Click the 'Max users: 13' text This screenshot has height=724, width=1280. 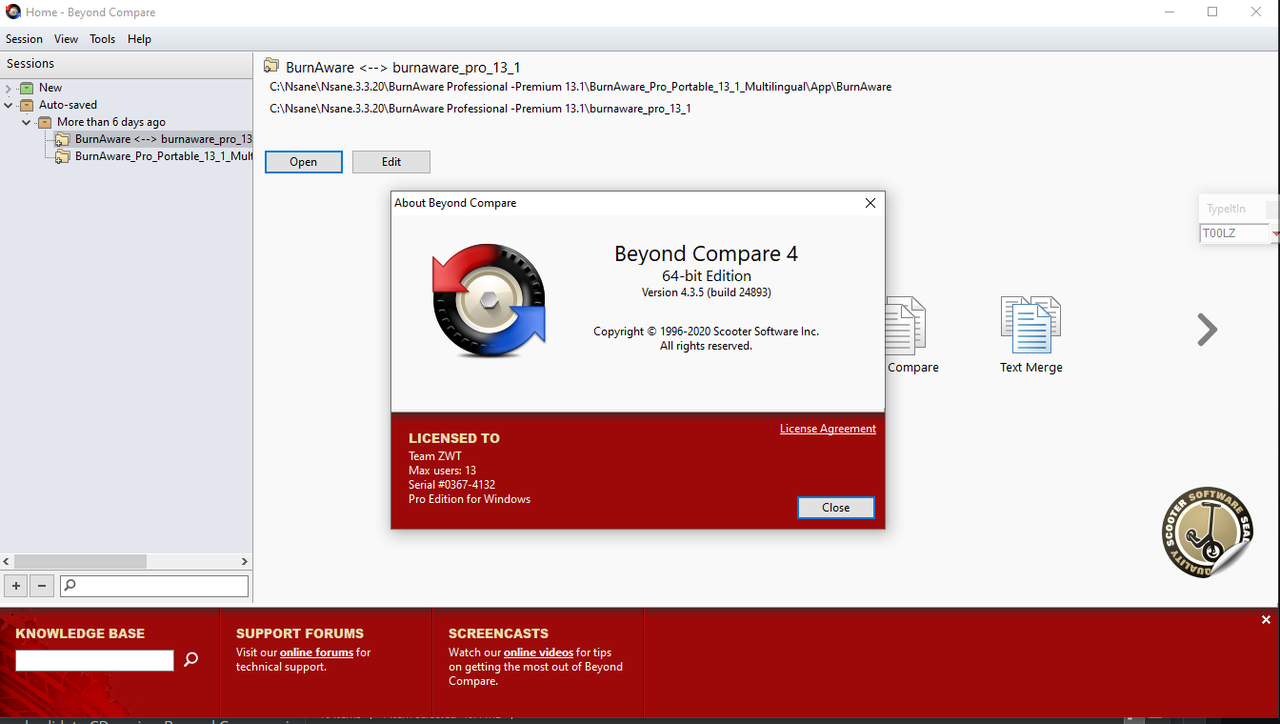pos(442,470)
